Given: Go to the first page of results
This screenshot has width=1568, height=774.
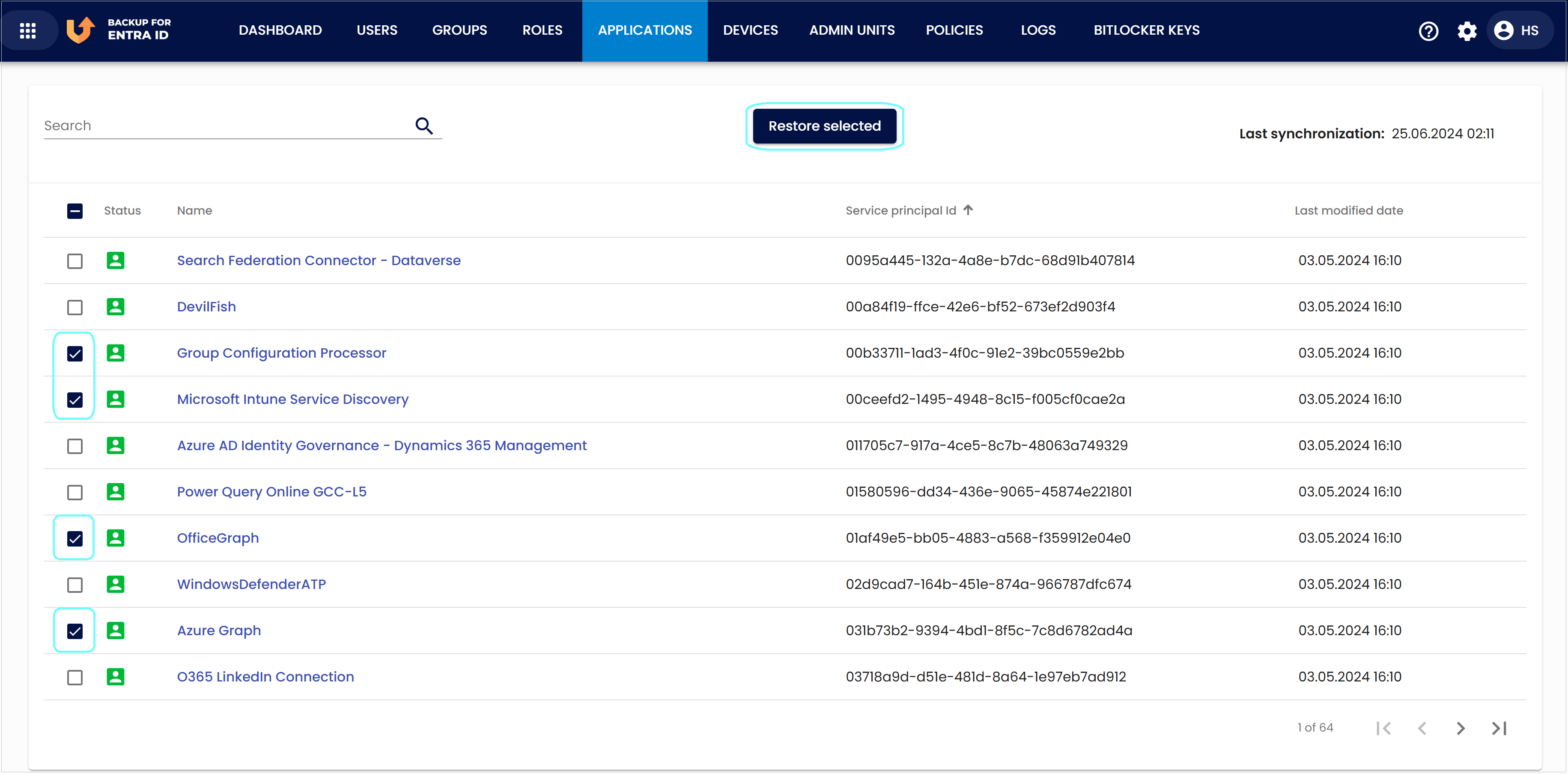Looking at the screenshot, I should tap(1383, 728).
